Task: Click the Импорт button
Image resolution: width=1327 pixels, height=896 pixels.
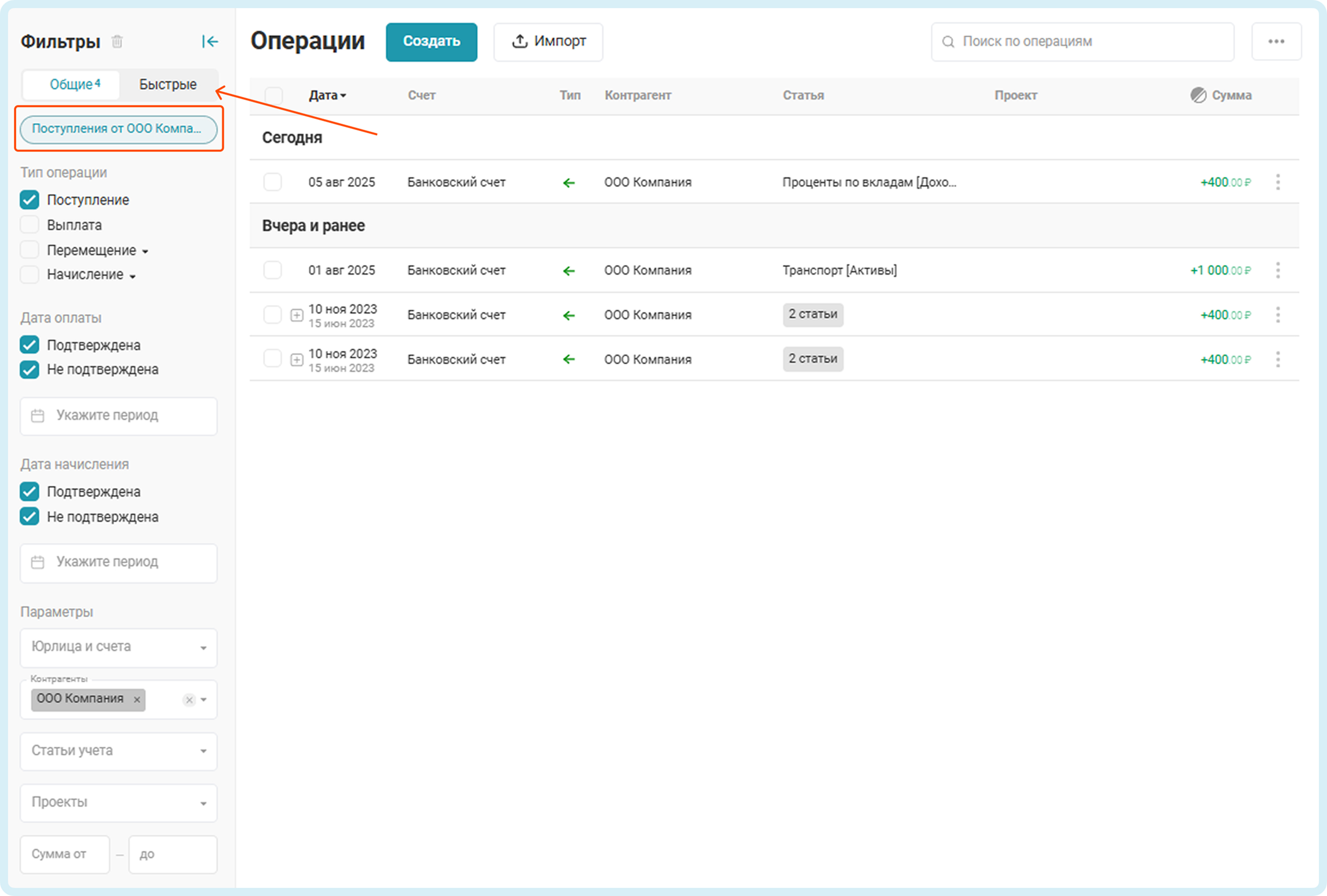Action: point(548,42)
